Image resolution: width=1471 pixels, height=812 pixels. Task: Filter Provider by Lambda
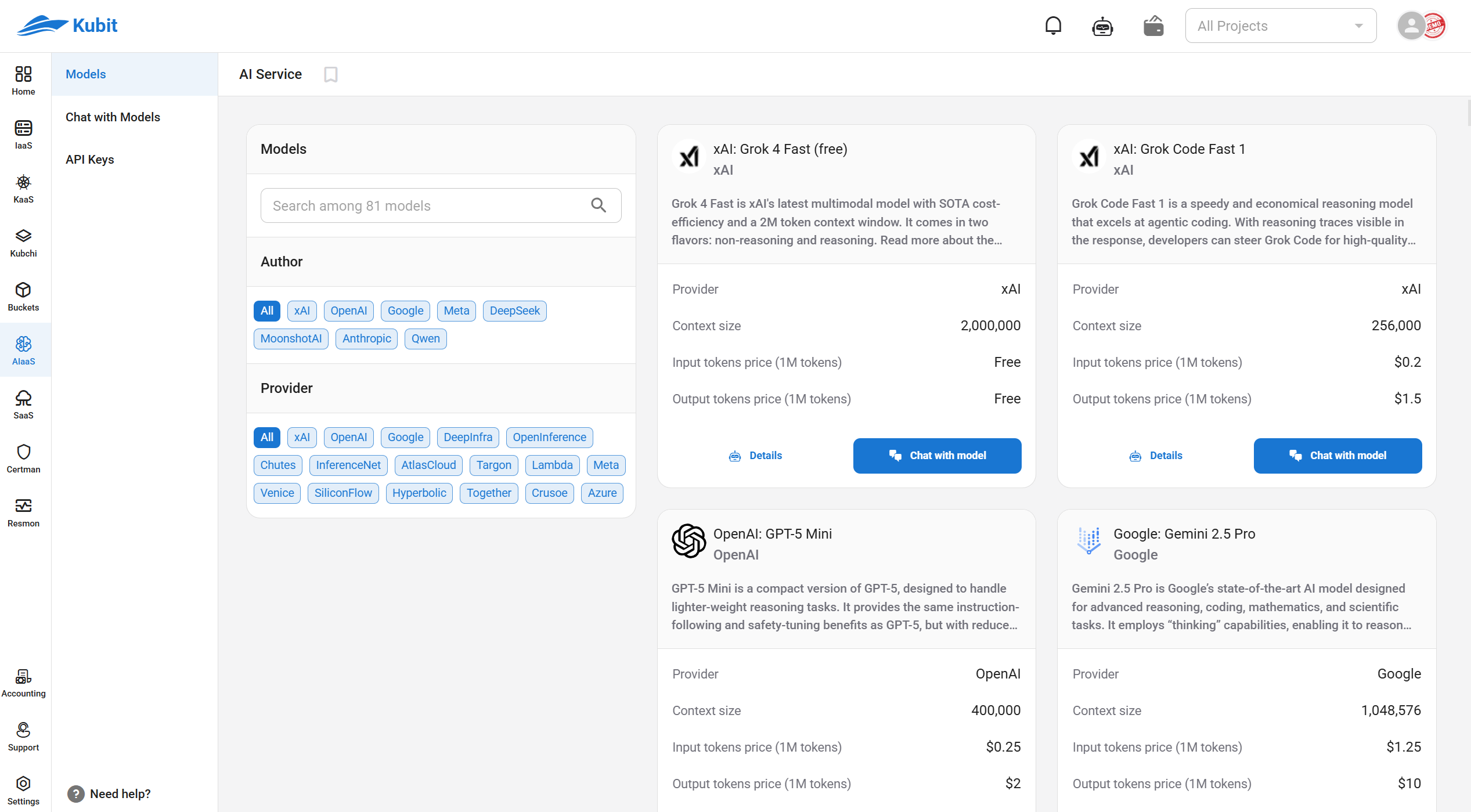(552, 465)
